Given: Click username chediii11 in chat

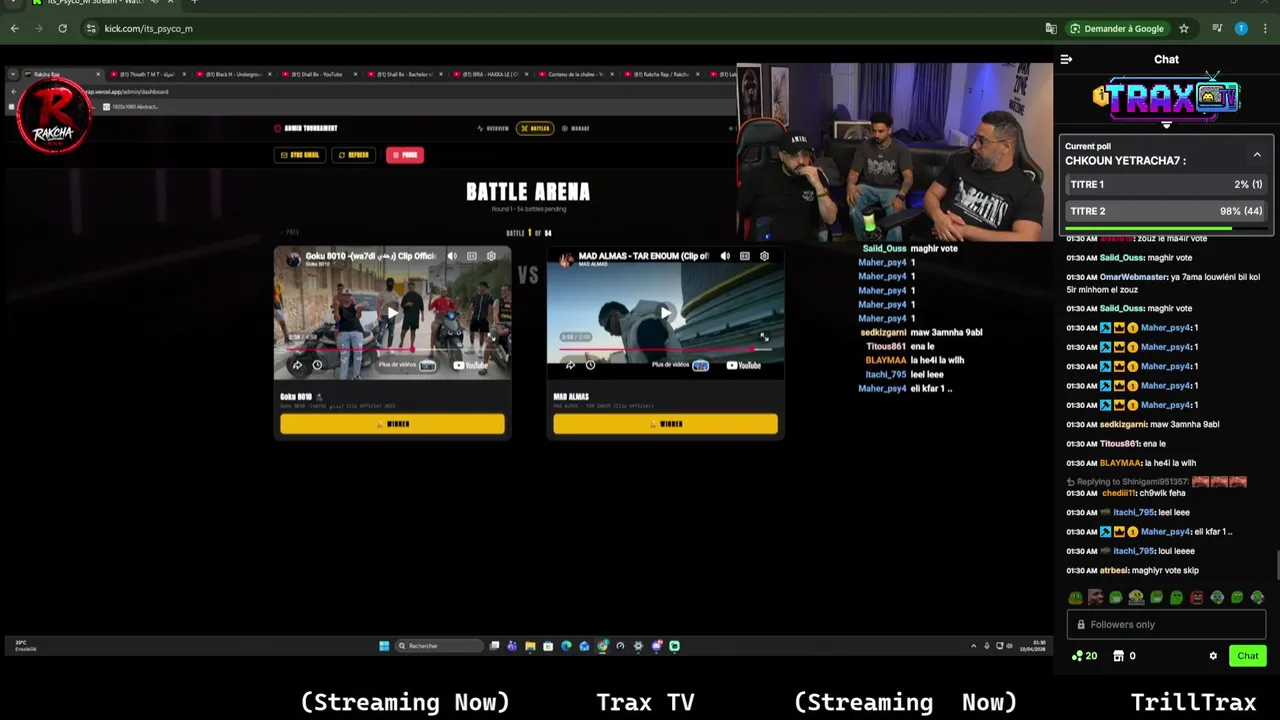Looking at the screenshot, I should pyautogui.click(x=1119, y=493).
